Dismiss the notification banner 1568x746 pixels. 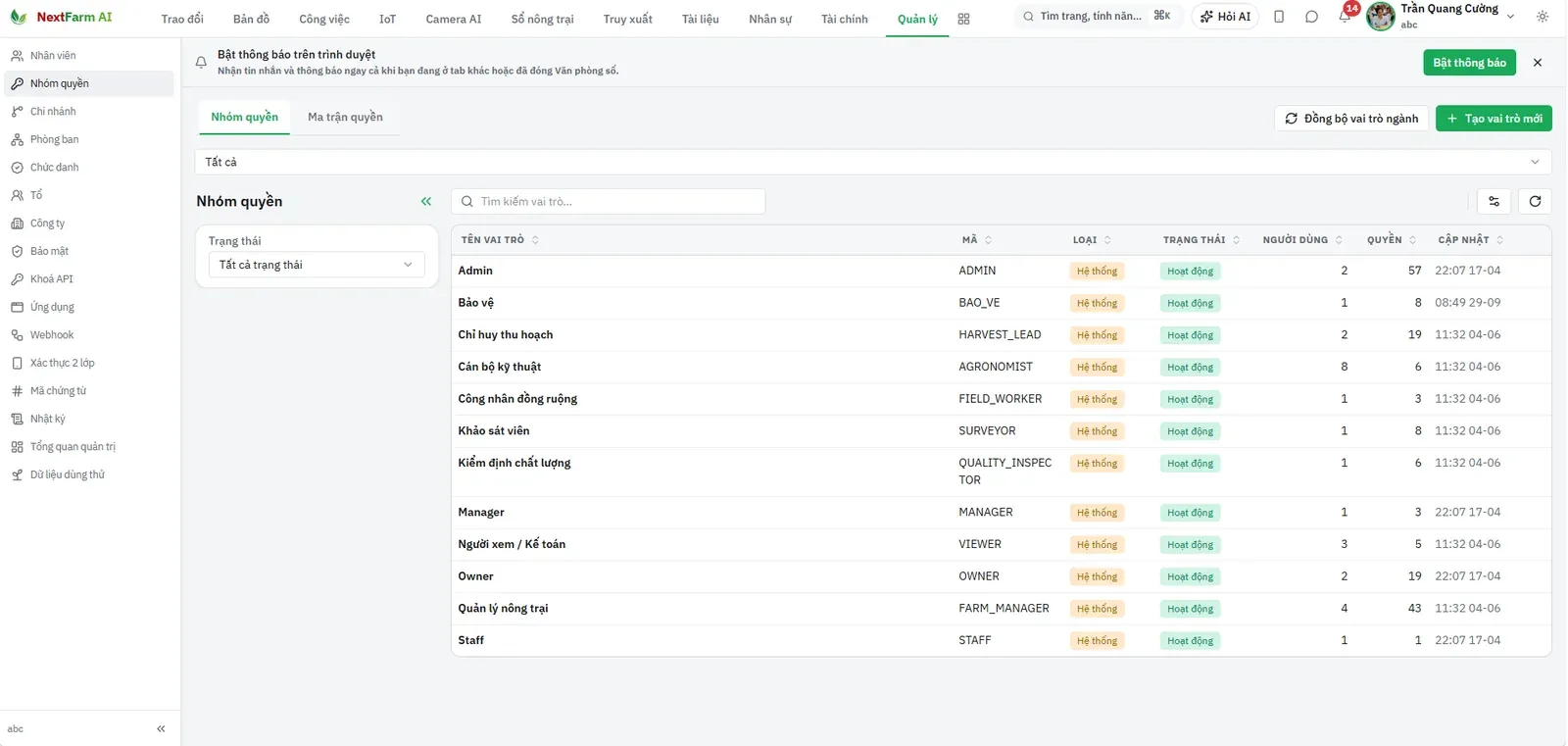(1538, 63)
